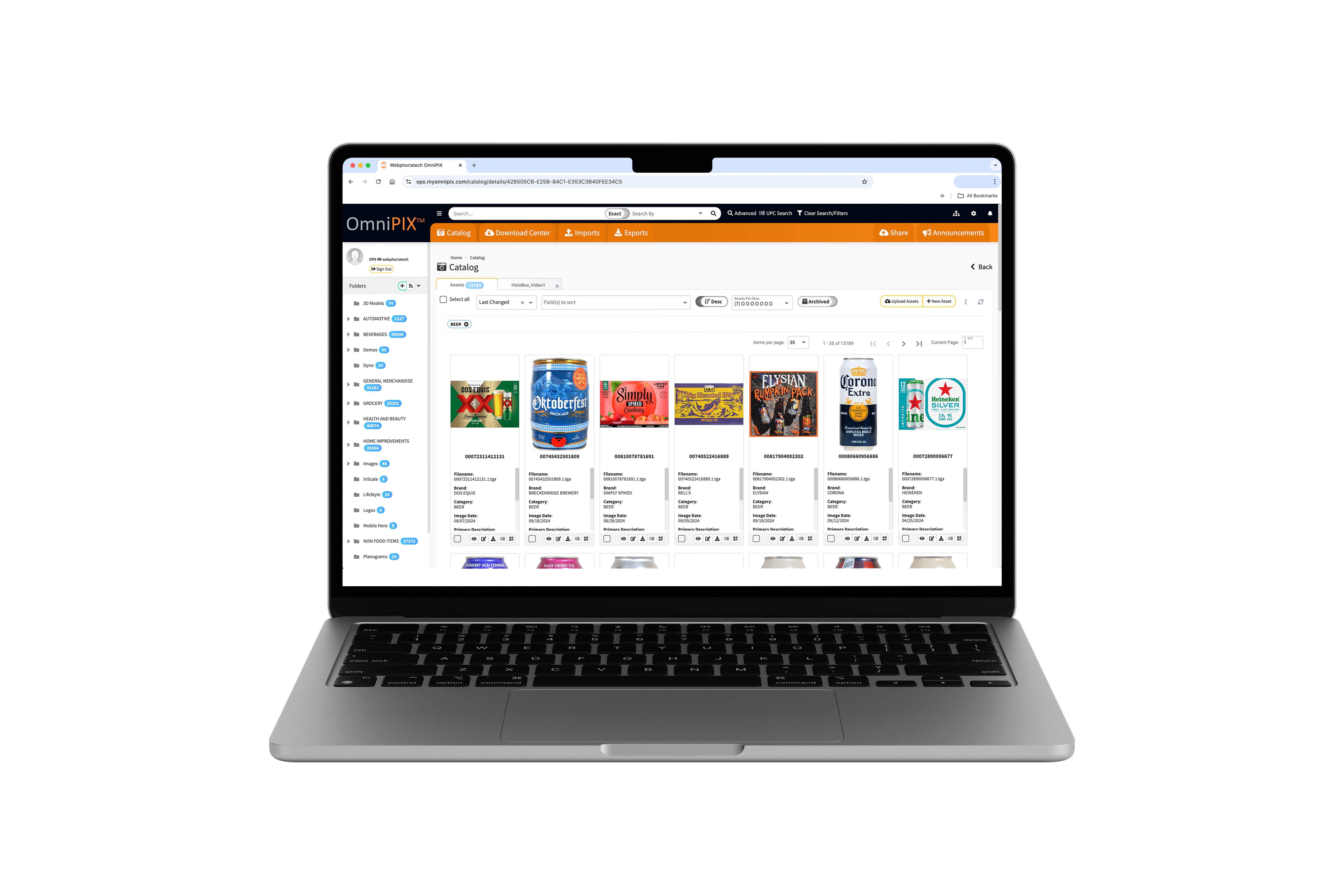Click the Share icon button
The width and height of the screenshot is (1344, 896).
pos(893,233)
